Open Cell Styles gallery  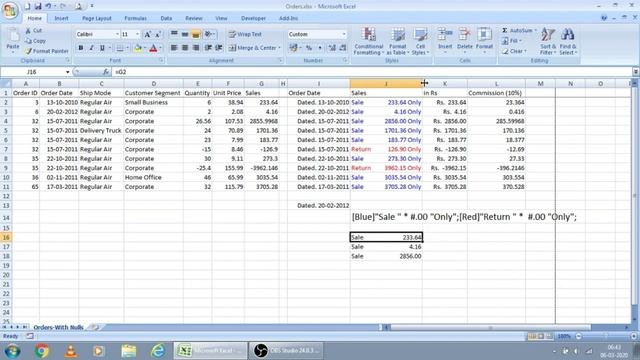pyautogui.click(x=420, y=41)
